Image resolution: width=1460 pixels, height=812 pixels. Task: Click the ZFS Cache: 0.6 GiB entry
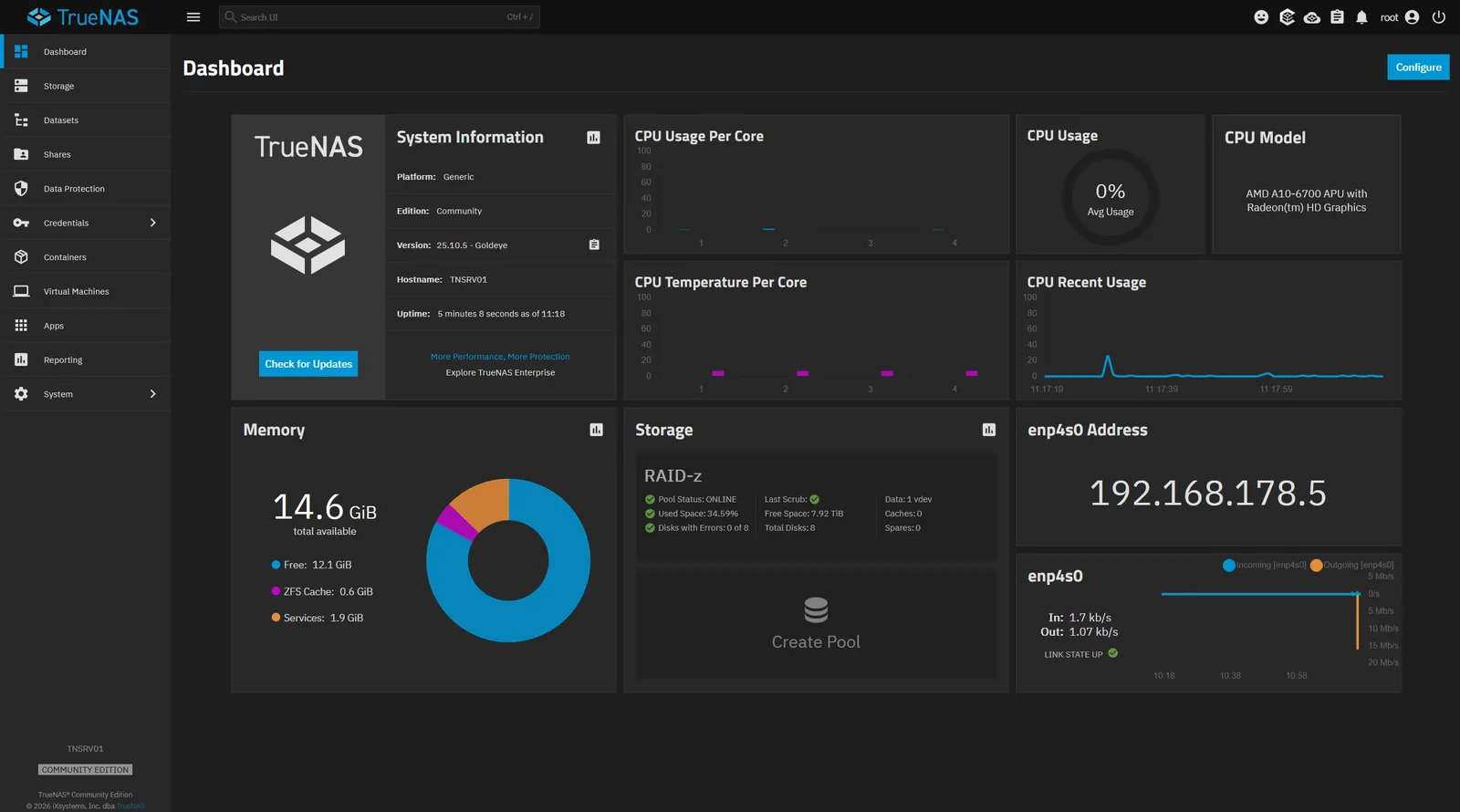322,591
